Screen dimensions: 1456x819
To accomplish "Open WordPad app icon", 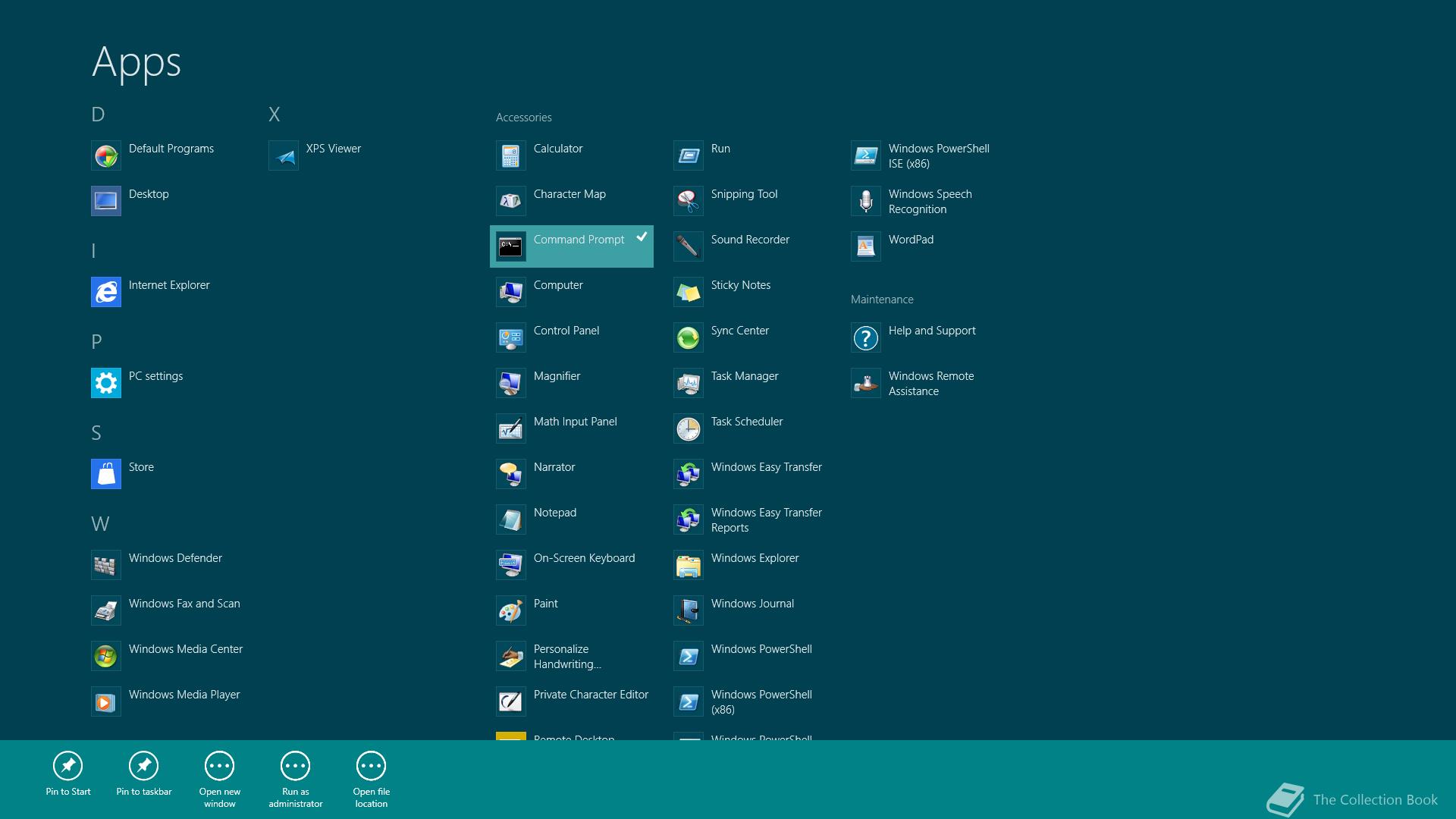I will [x=865, y=246].
